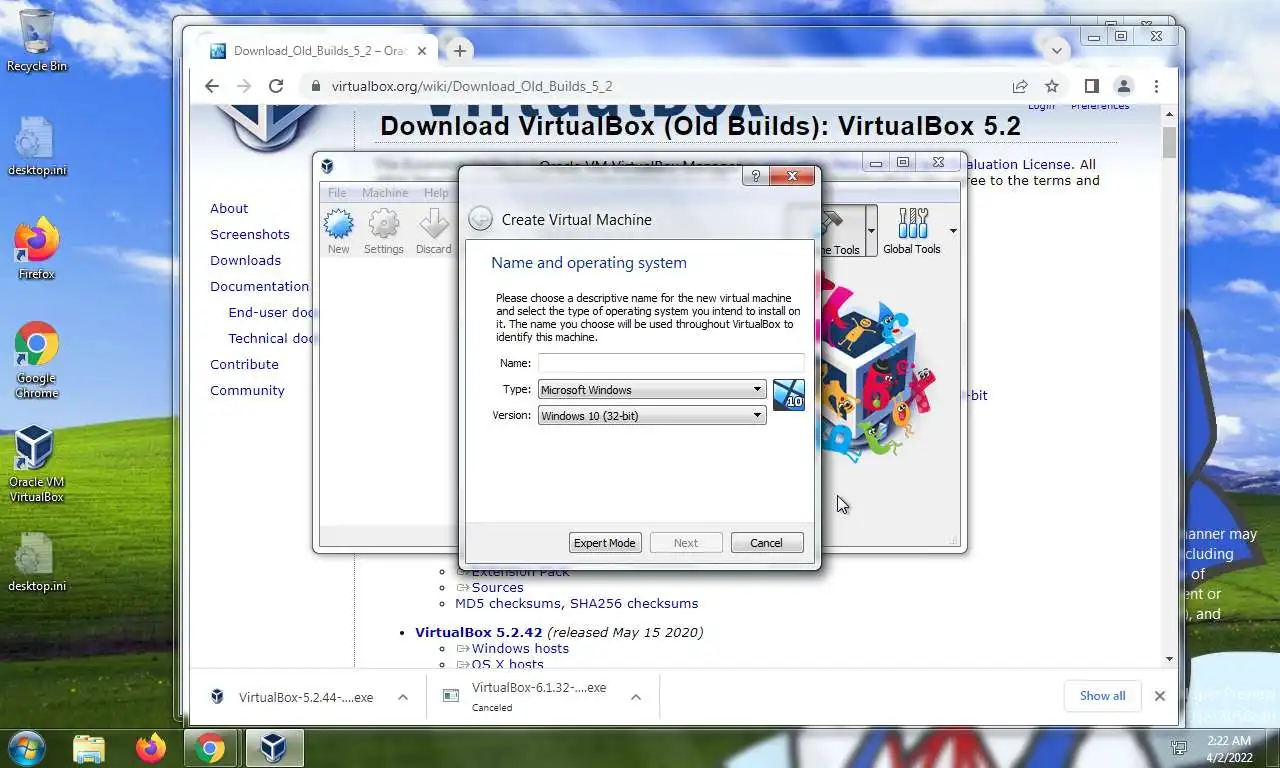The height and width of the screenshot is (768, 1280).
Task: Click the Discard arrow icon in VirtualBox toolbar
Action: point(434,231)
